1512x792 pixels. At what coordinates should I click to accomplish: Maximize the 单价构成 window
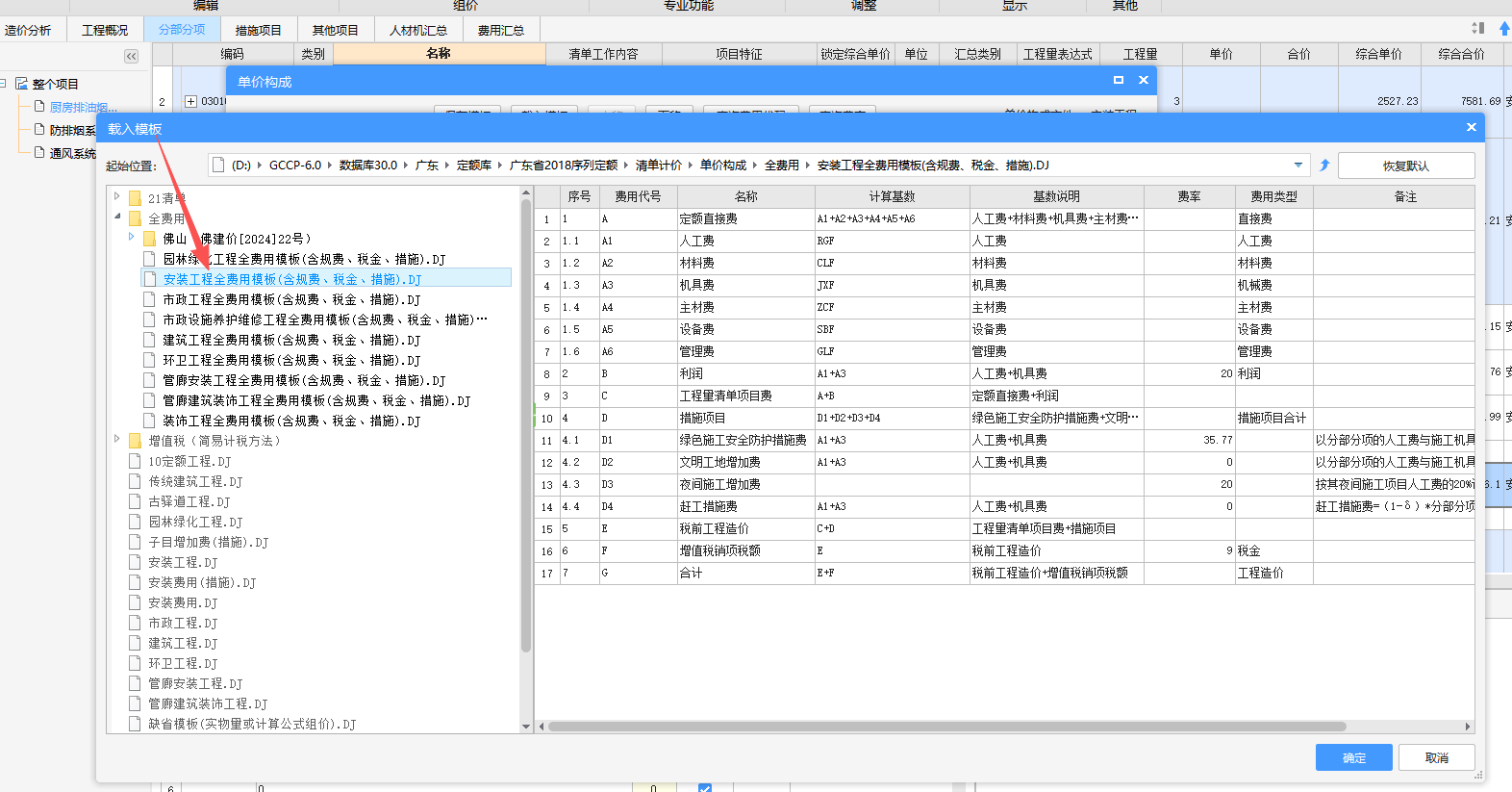pyautogui.click(x=1119, y=80)
